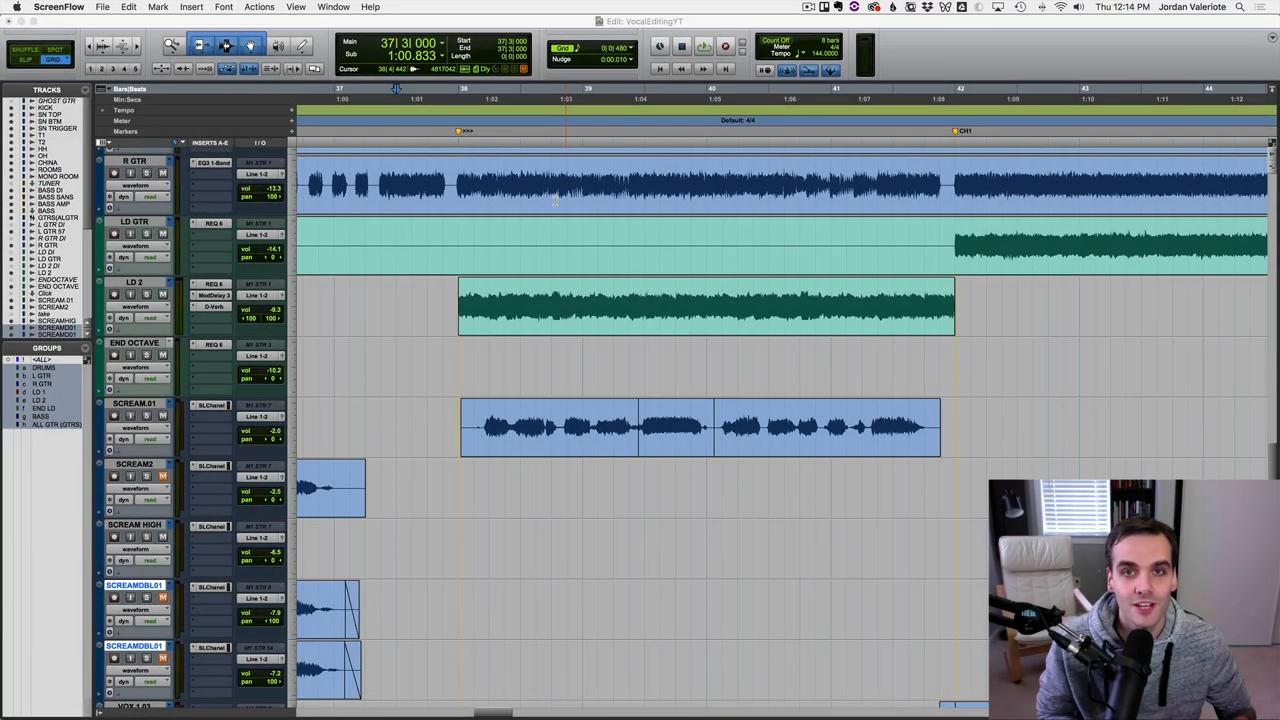Open ModDelay 3 insert on LD 2
This screenshot has height=720, width=1280.
coord(211,295)
